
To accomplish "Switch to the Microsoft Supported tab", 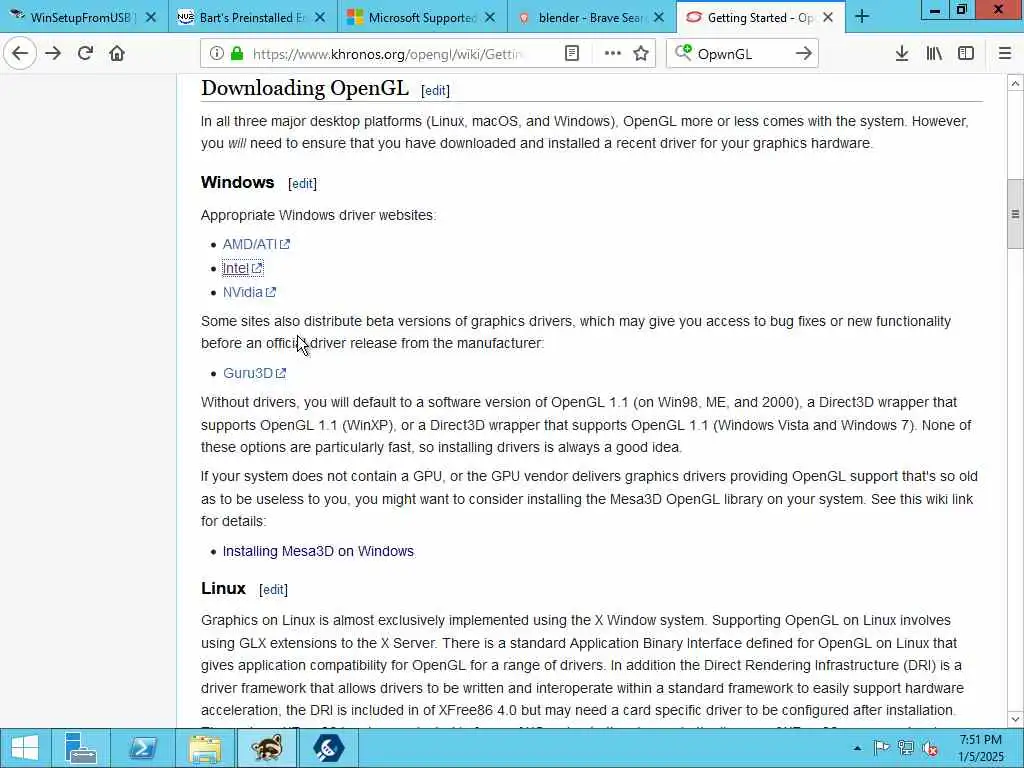I will 423,17.
